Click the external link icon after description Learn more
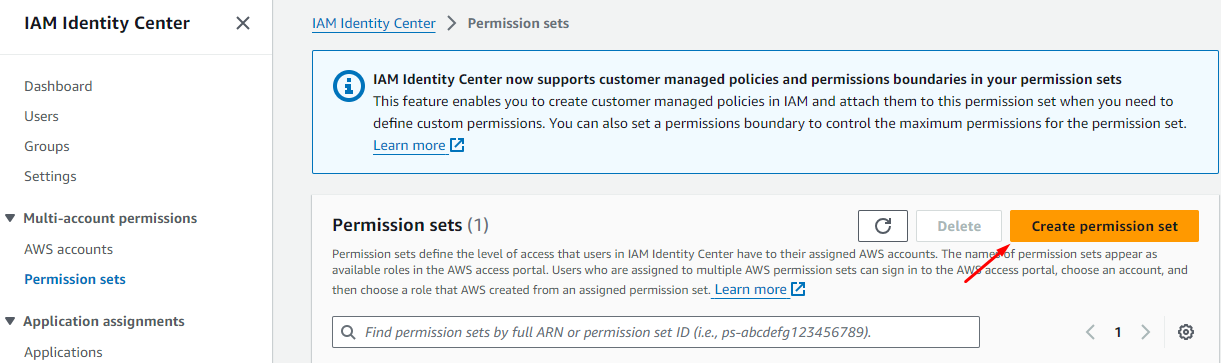Viewport: 1221px width, 363px height. [x=798, y=289]
